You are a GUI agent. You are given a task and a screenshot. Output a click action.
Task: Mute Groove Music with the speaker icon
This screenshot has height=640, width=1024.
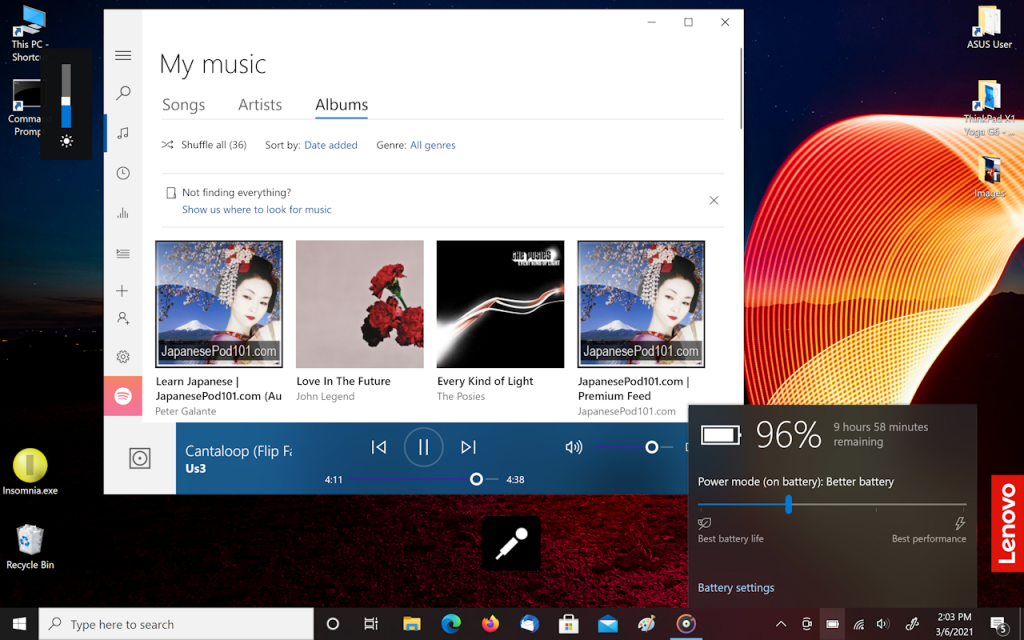click(573, 447)
